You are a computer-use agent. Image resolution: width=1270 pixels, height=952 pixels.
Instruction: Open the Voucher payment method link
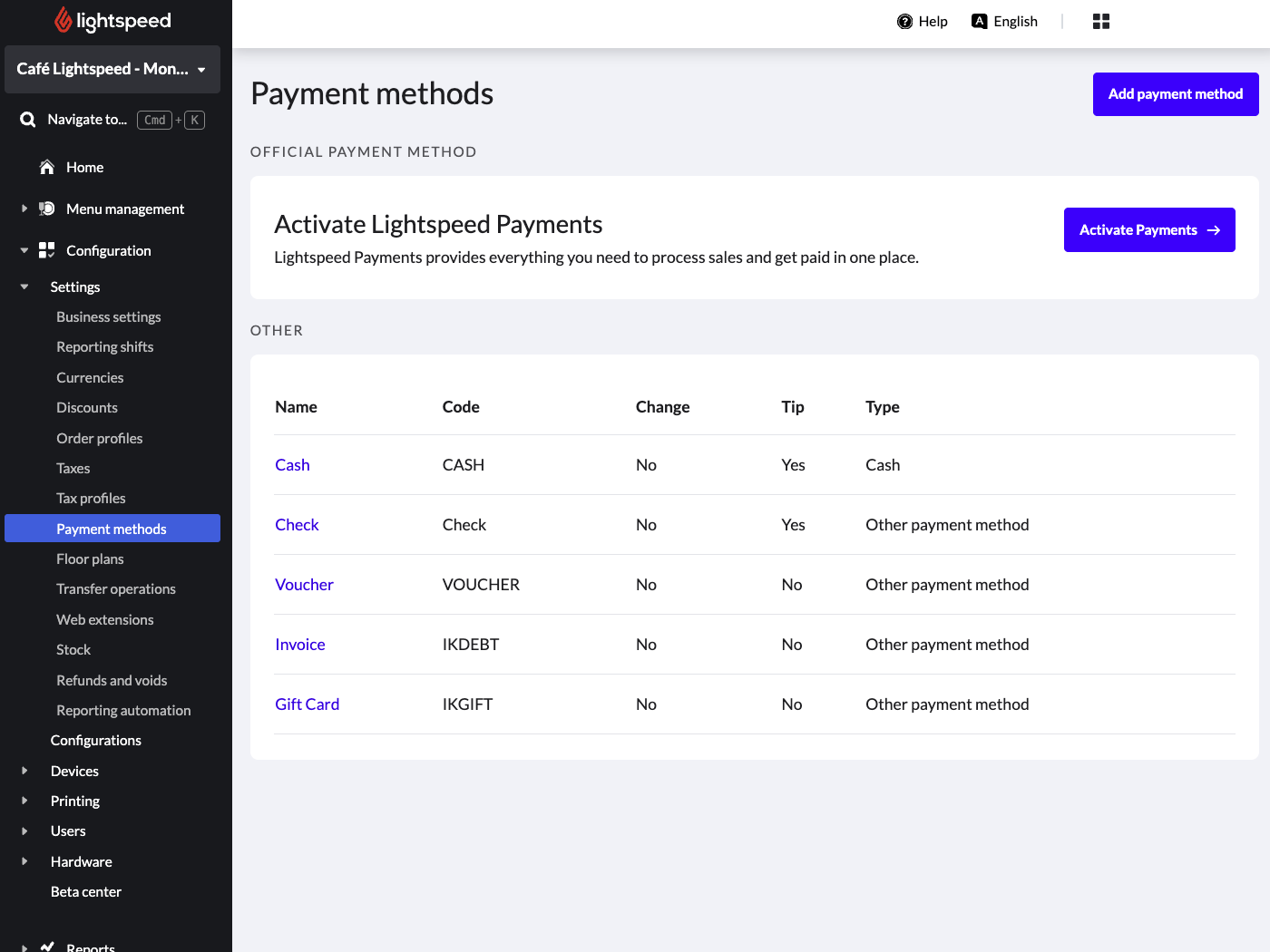click(304, 585)
